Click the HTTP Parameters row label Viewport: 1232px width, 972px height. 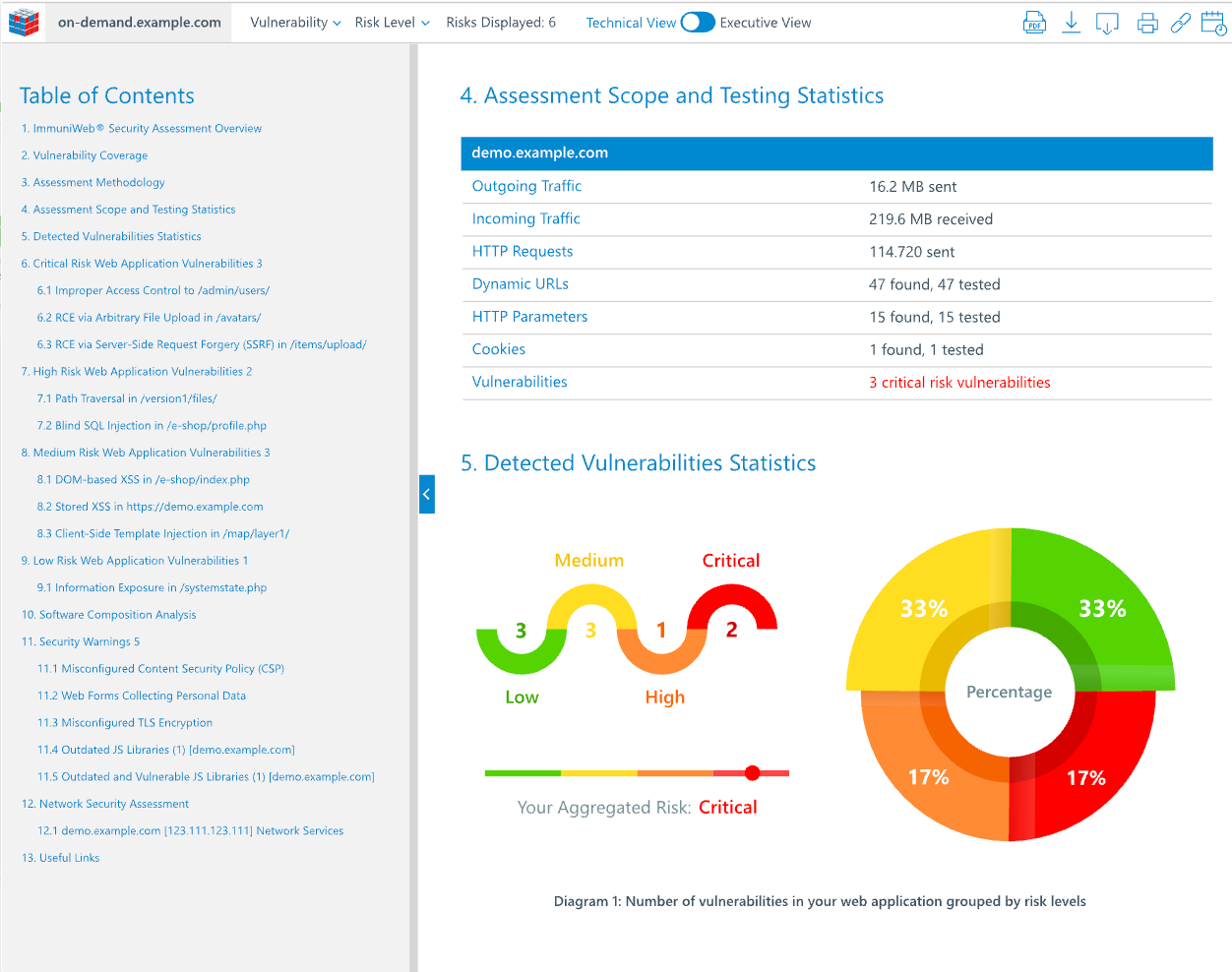[x=529, y=317]
